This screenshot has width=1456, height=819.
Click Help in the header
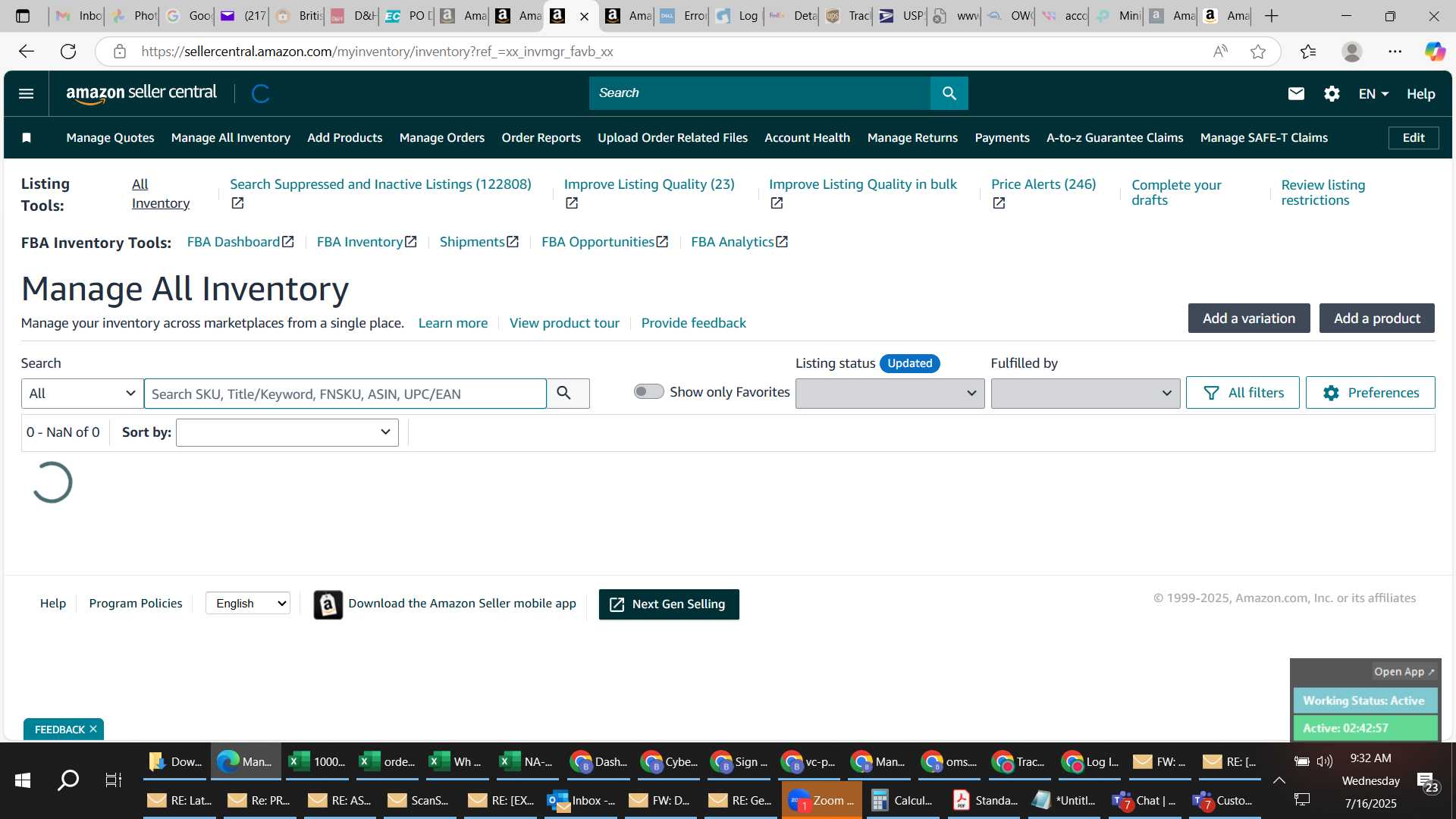[x=1420, y=93]
